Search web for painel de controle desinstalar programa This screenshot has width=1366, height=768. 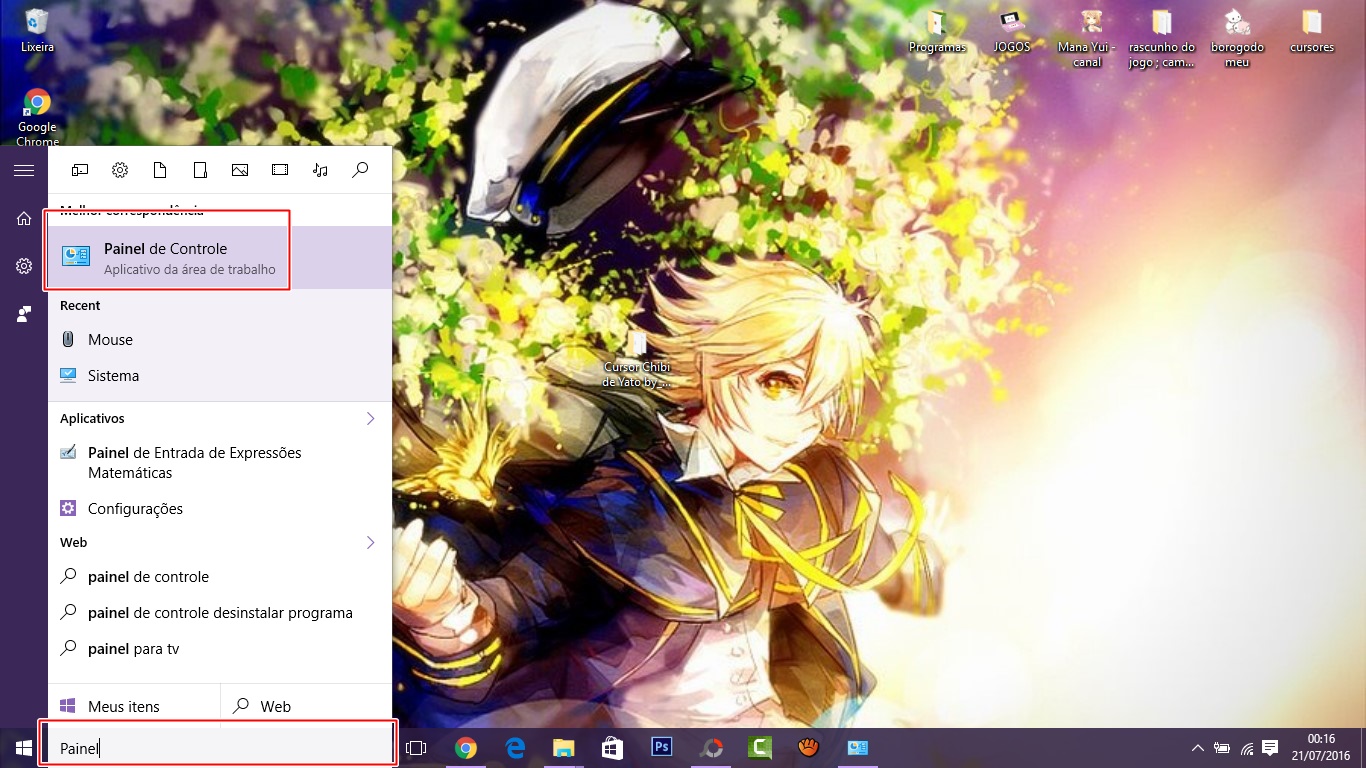coord(220,613)
